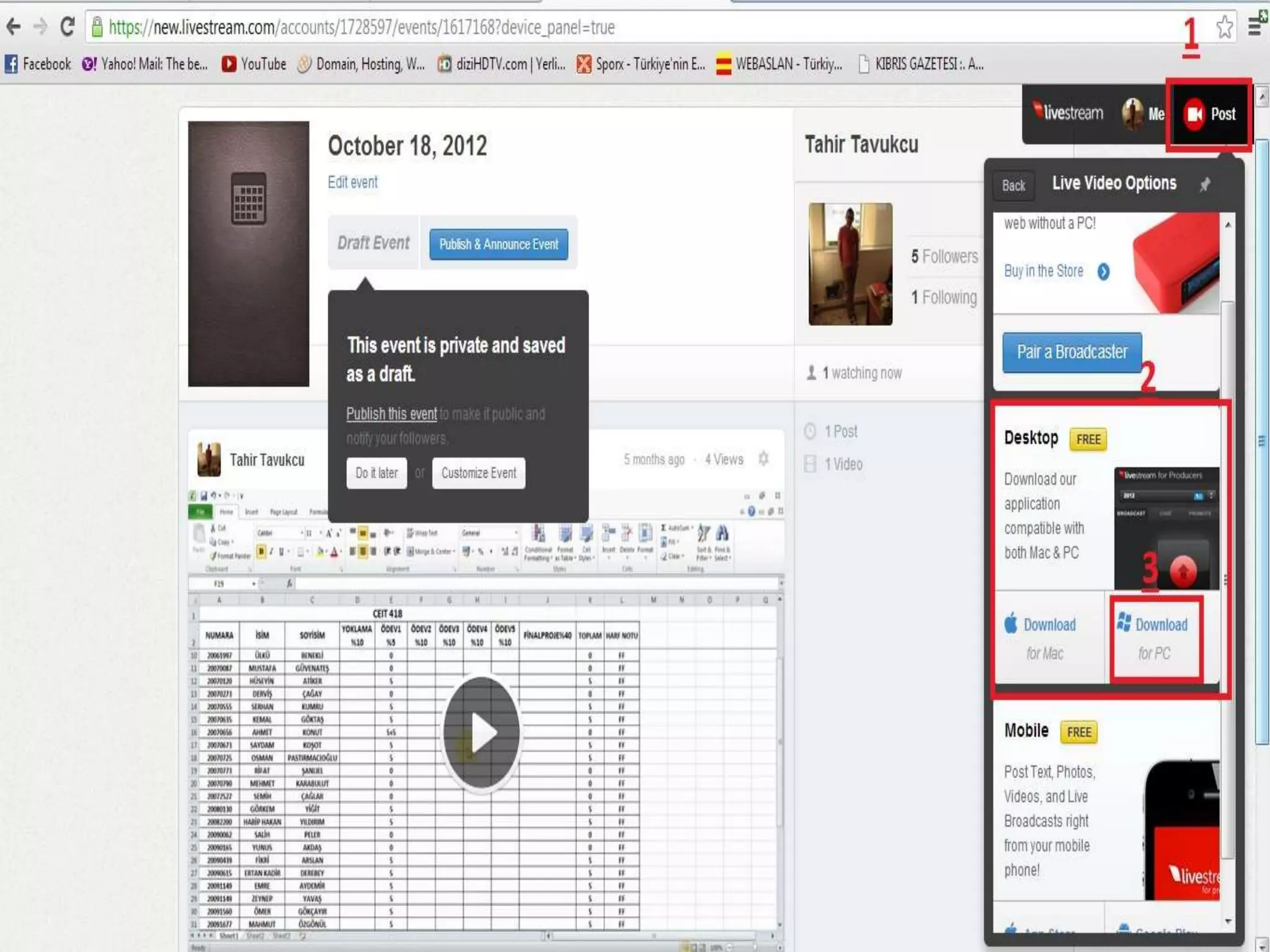This screenshot has height=952, width=1270.
Task: Open the YouTube bookmark
Action: click(254, 64)
